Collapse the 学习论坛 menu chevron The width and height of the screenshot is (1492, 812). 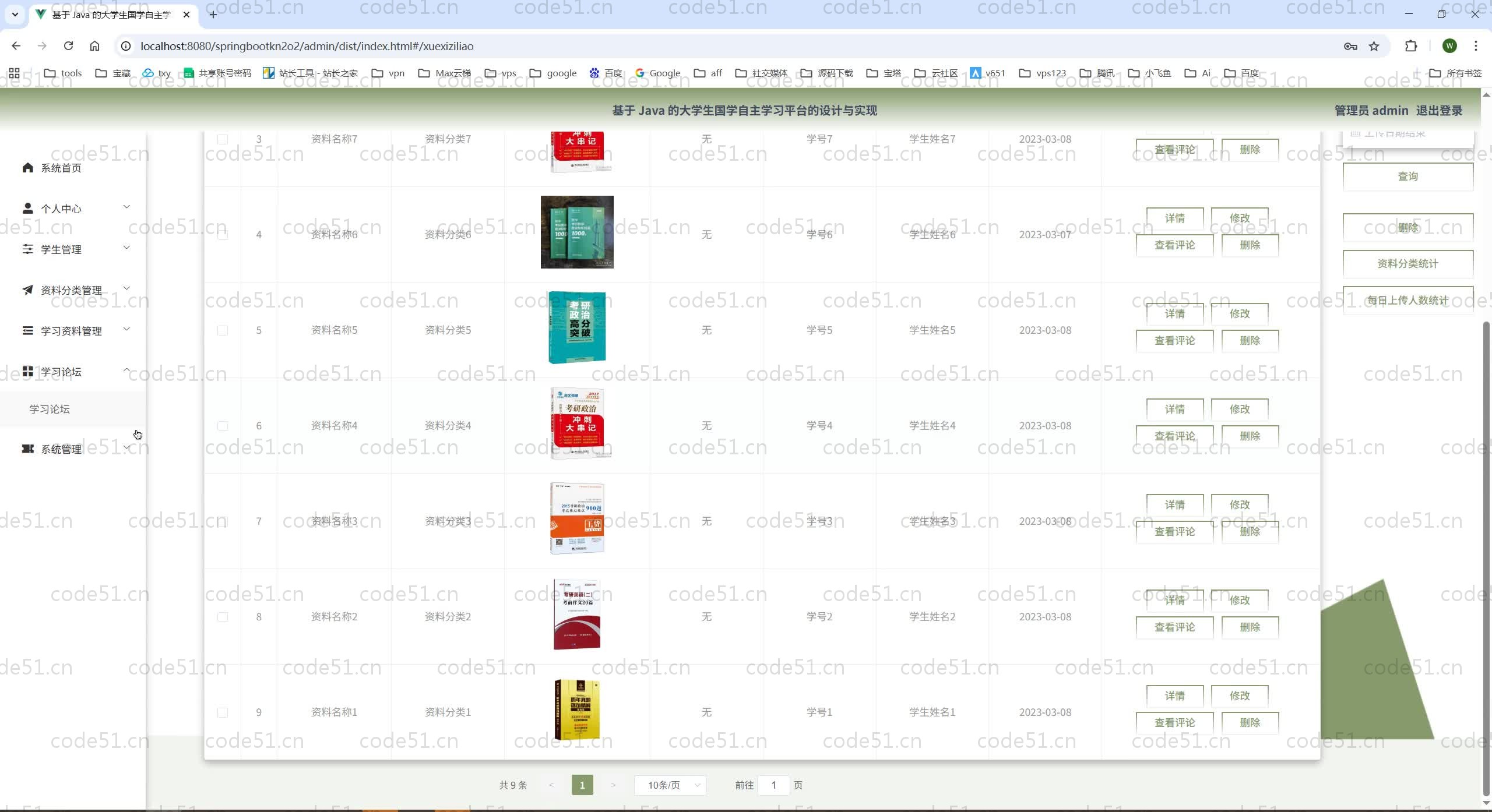coord(126,370)
